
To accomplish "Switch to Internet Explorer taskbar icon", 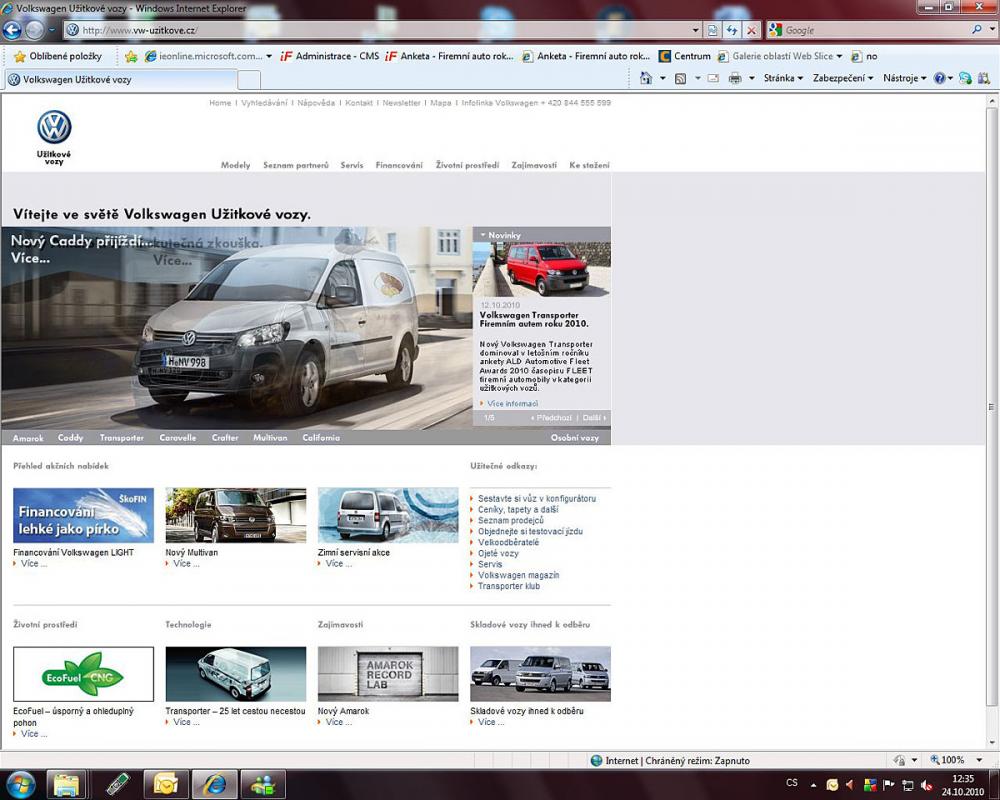I will pyautogui.click(x=214, y=785).
